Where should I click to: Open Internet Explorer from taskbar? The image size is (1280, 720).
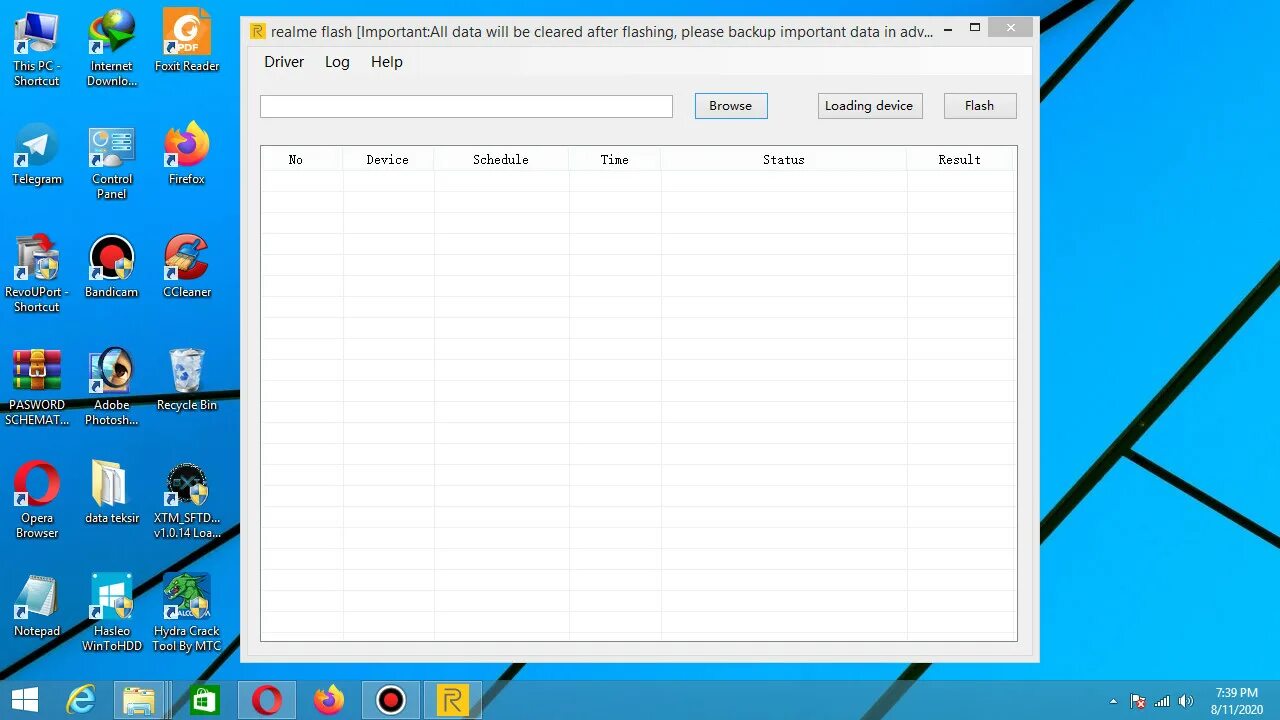80,700
